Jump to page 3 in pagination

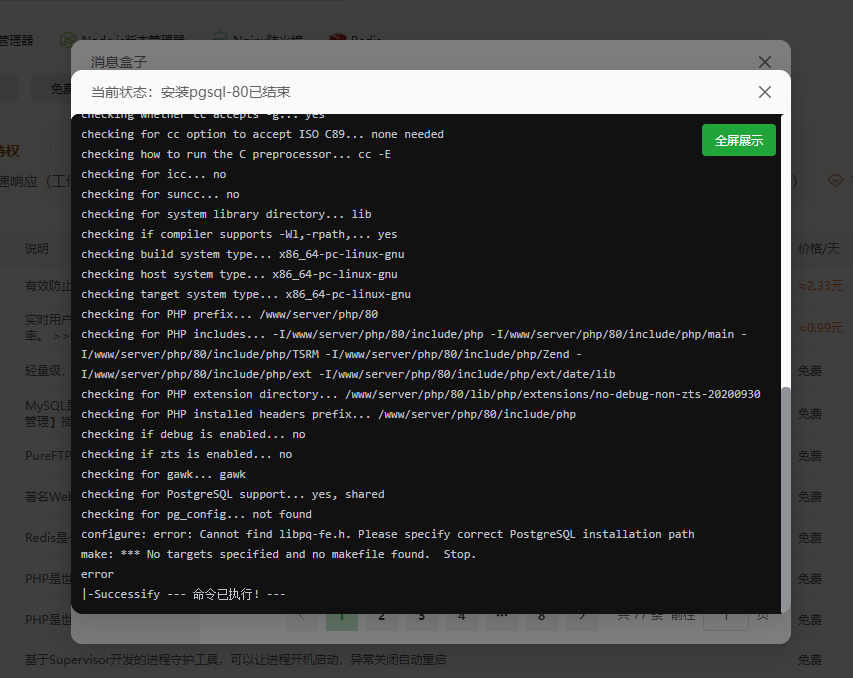421,616
